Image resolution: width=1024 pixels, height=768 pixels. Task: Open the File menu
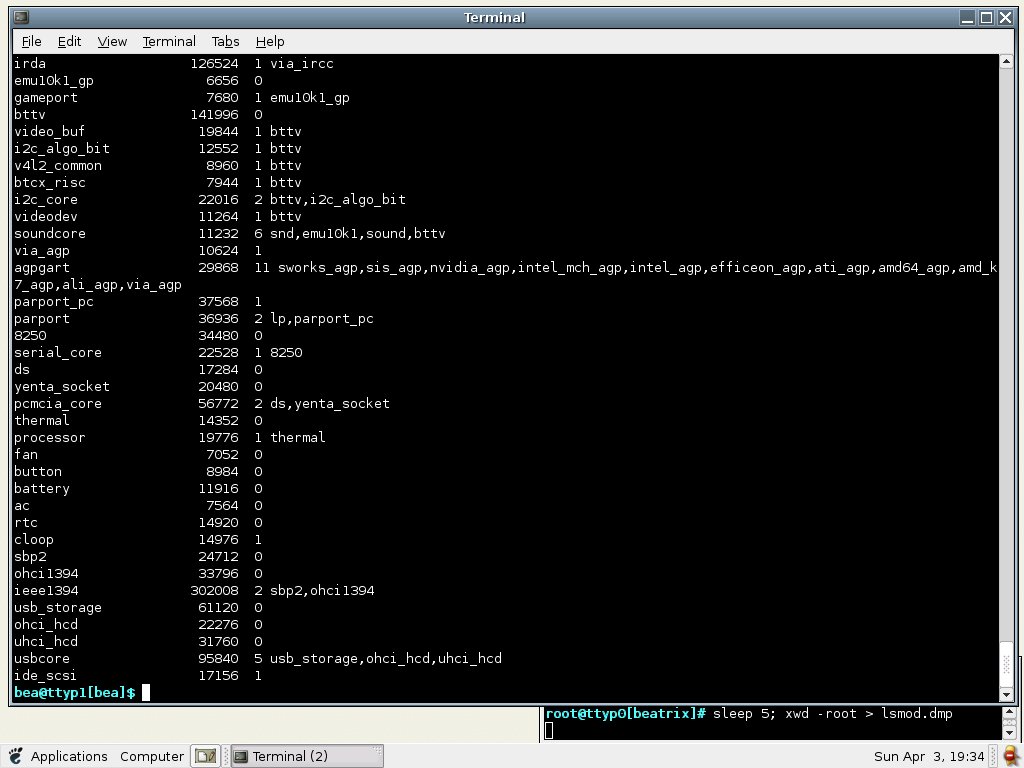31,42
